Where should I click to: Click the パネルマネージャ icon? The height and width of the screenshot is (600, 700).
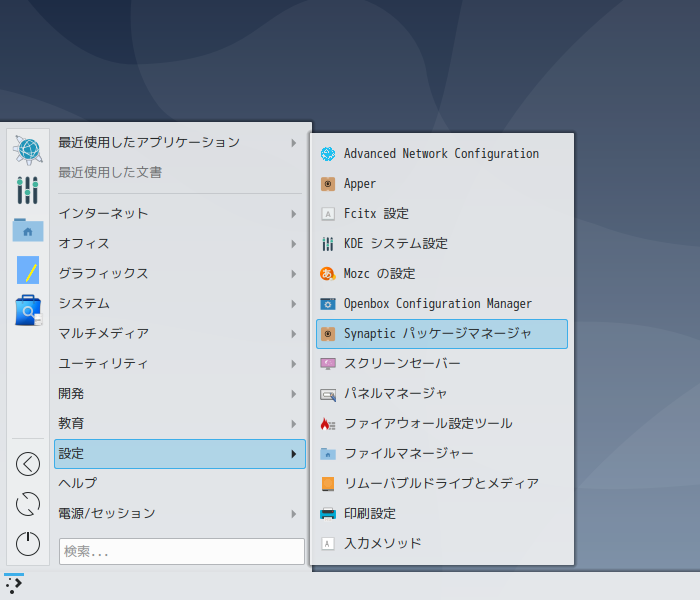pyautogui.click(x=328, y=395)
